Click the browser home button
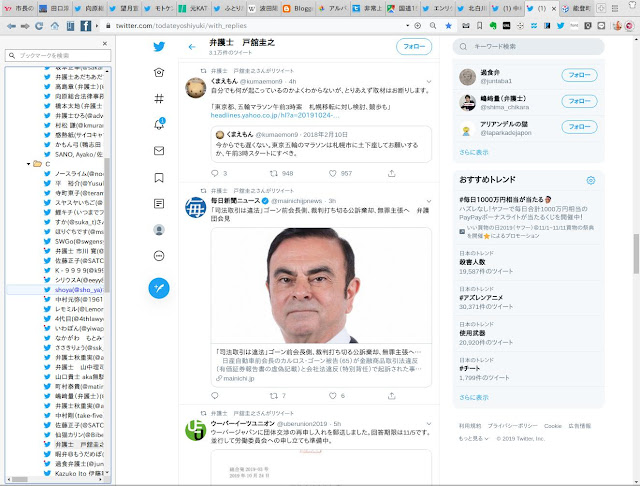 pyautogui.click(x=54, y=26)
